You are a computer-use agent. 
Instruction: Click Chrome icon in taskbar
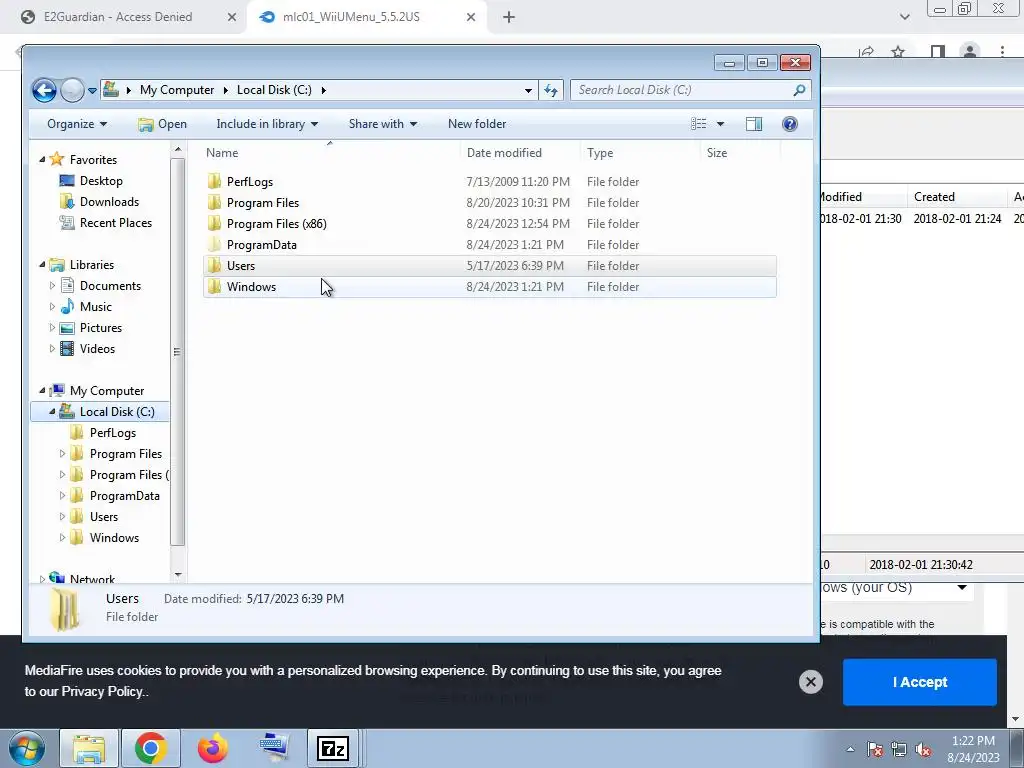point(151,748)
